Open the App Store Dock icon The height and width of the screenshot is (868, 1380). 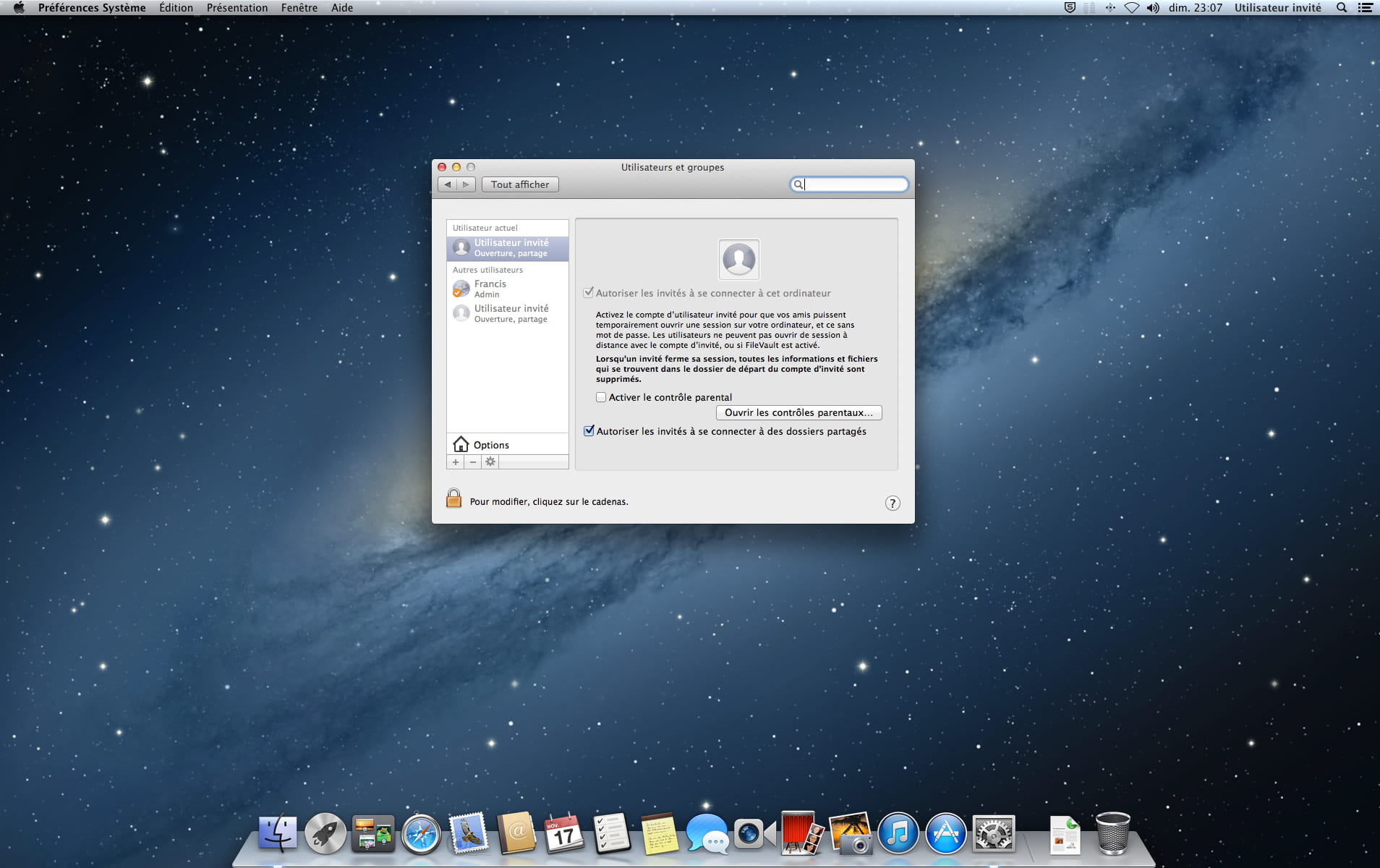(x=945, y=834)
